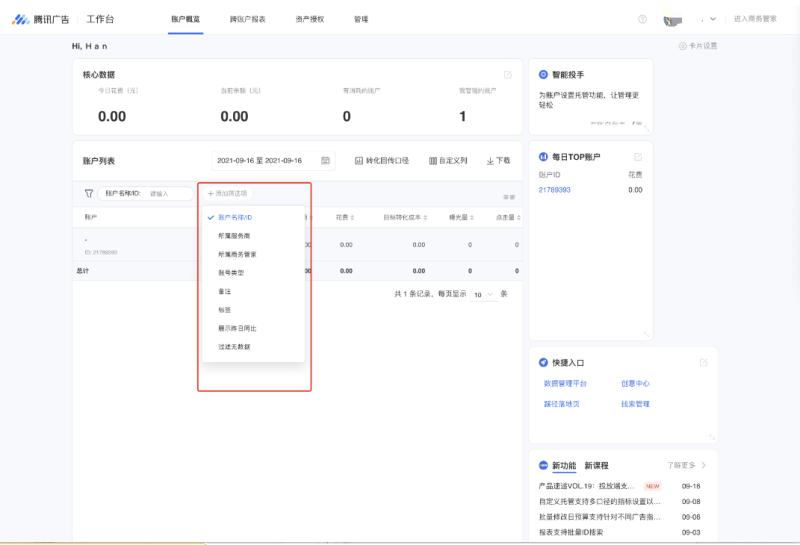Open the 2021-09-16 date range field
The image size is (800, 545).
(273, 160)
